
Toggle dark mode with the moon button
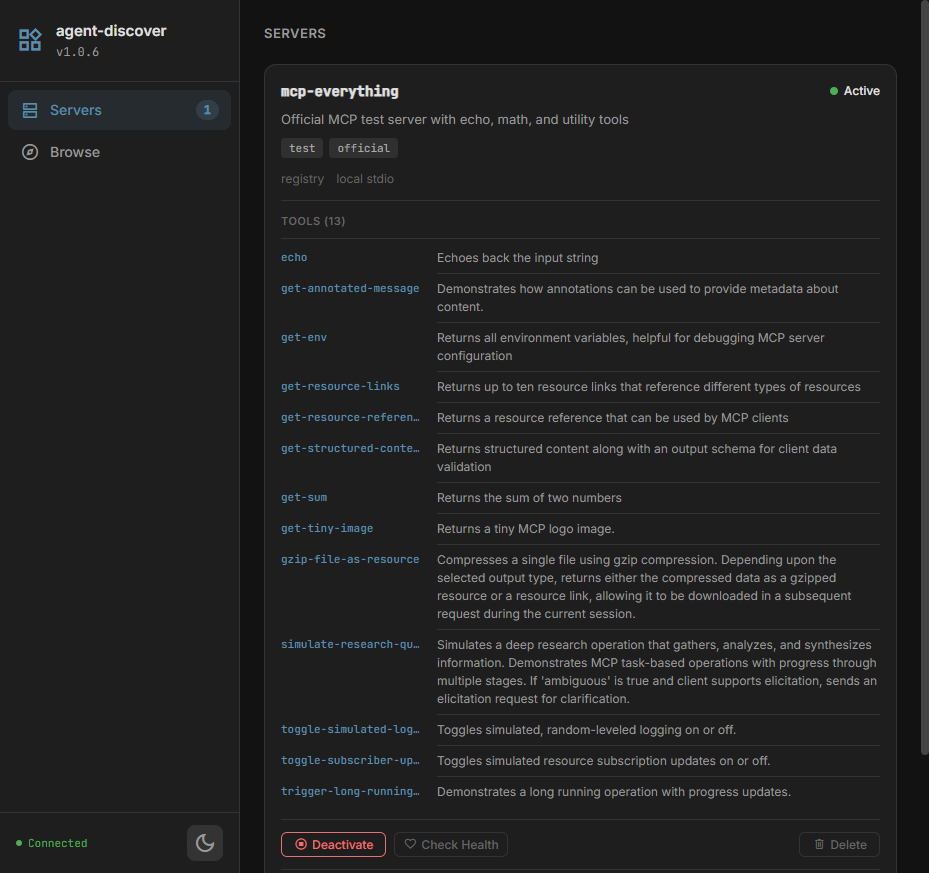pos(205,843)
